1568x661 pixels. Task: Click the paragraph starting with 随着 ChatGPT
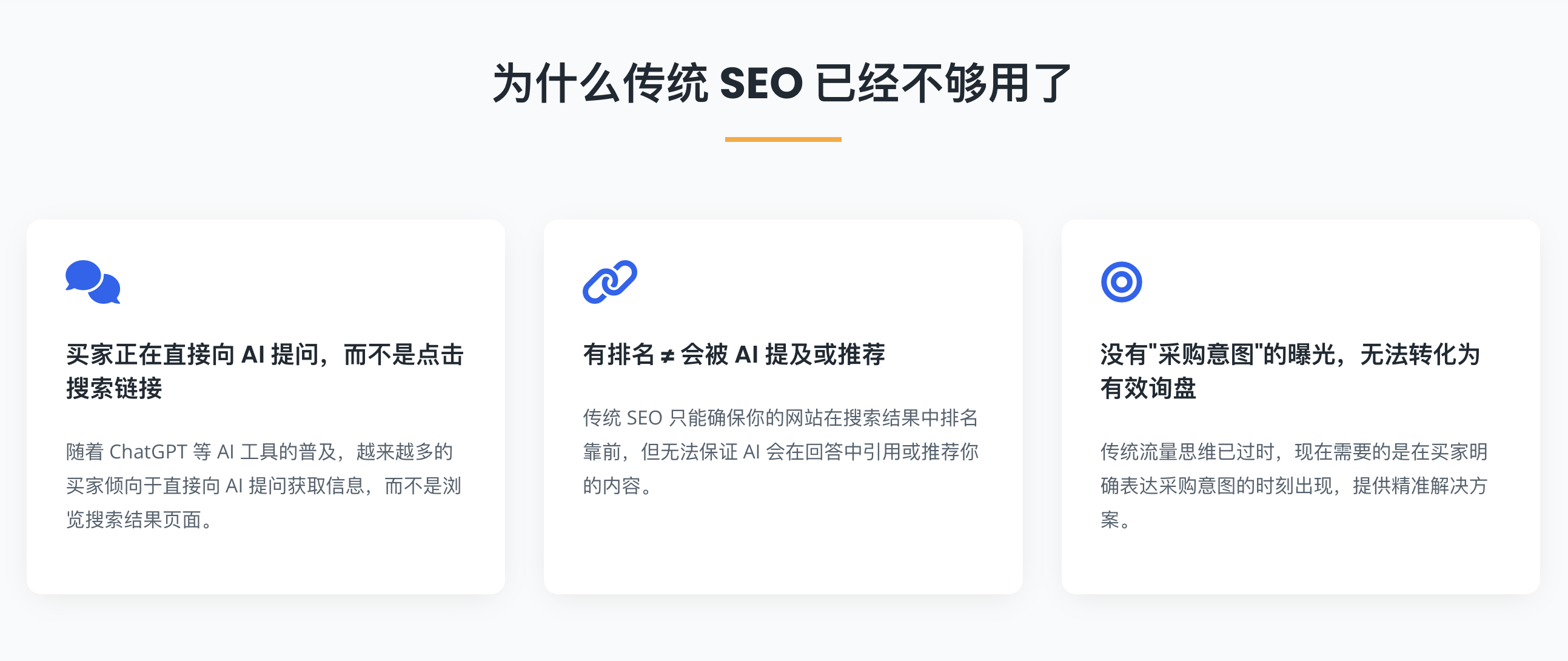(x=264, y=485)
